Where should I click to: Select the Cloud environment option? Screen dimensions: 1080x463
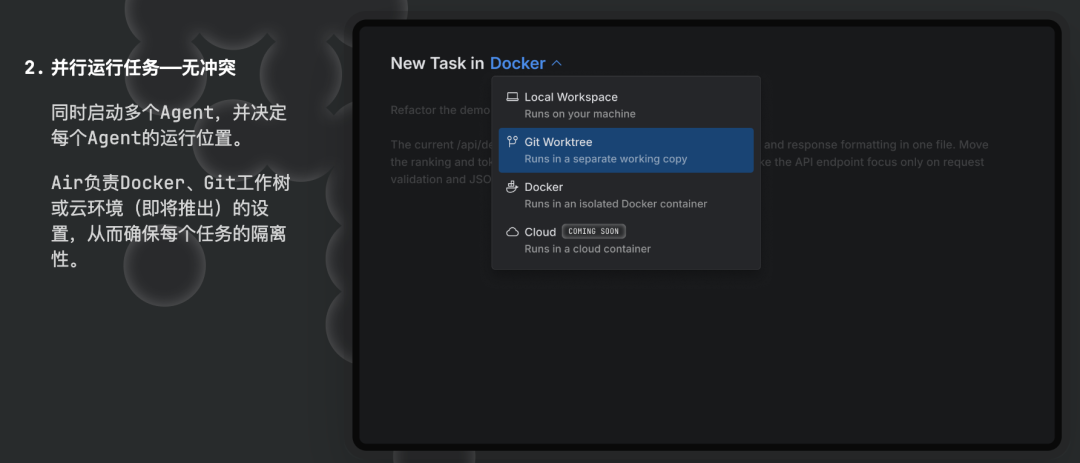[x=626, y=240]
